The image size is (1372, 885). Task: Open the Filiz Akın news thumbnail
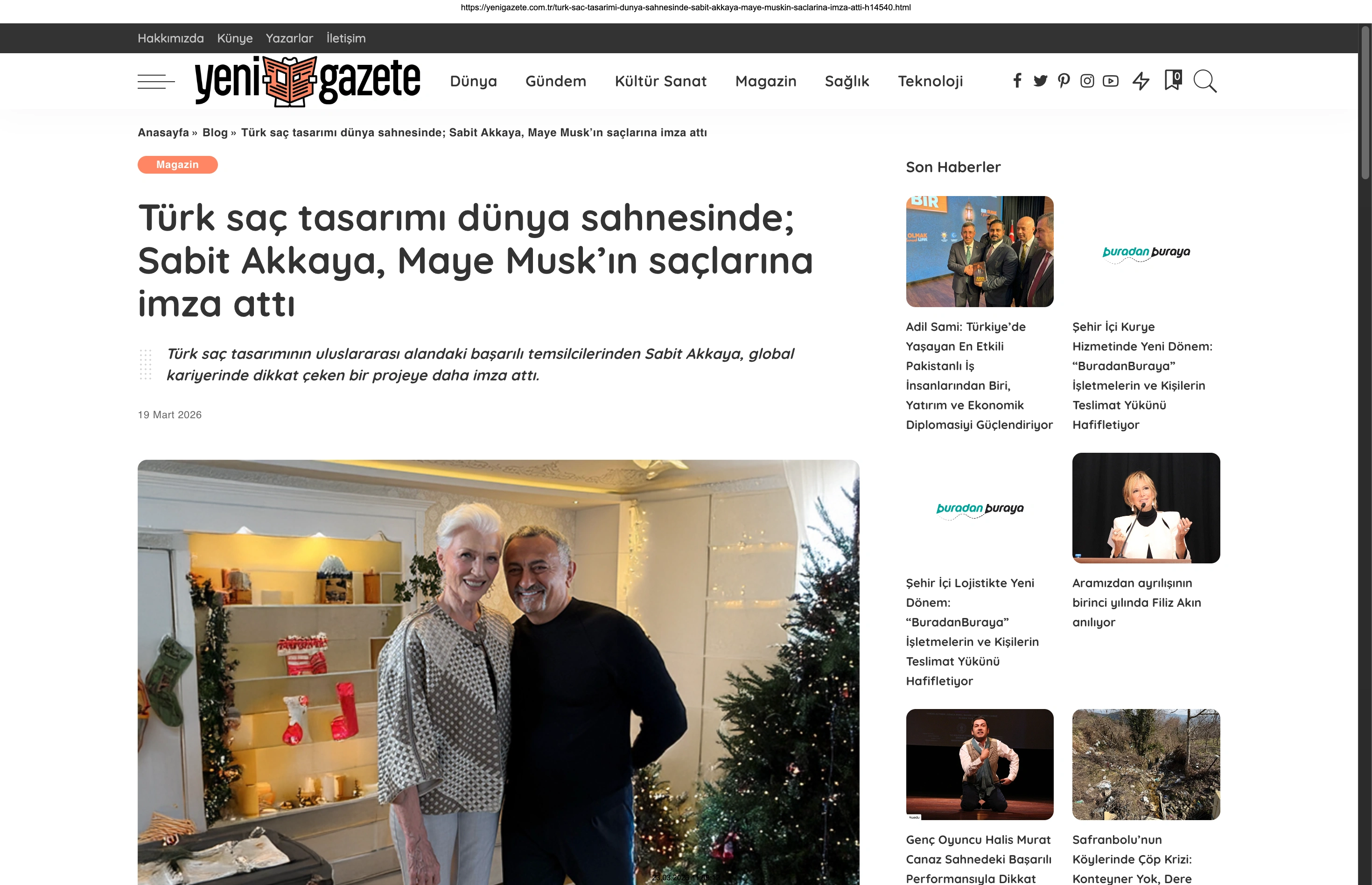1146,508
